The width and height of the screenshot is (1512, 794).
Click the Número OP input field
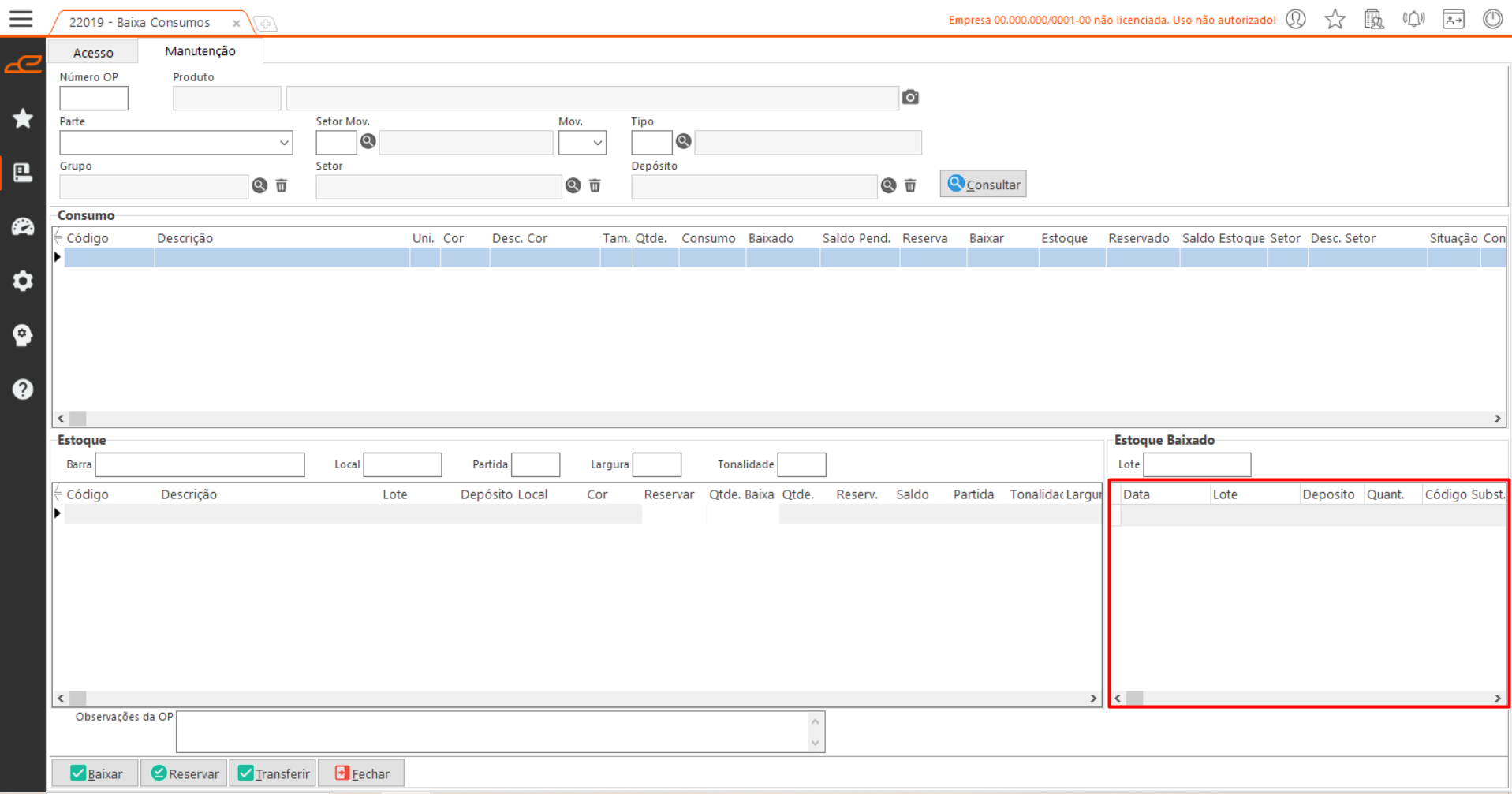(94, 99)
